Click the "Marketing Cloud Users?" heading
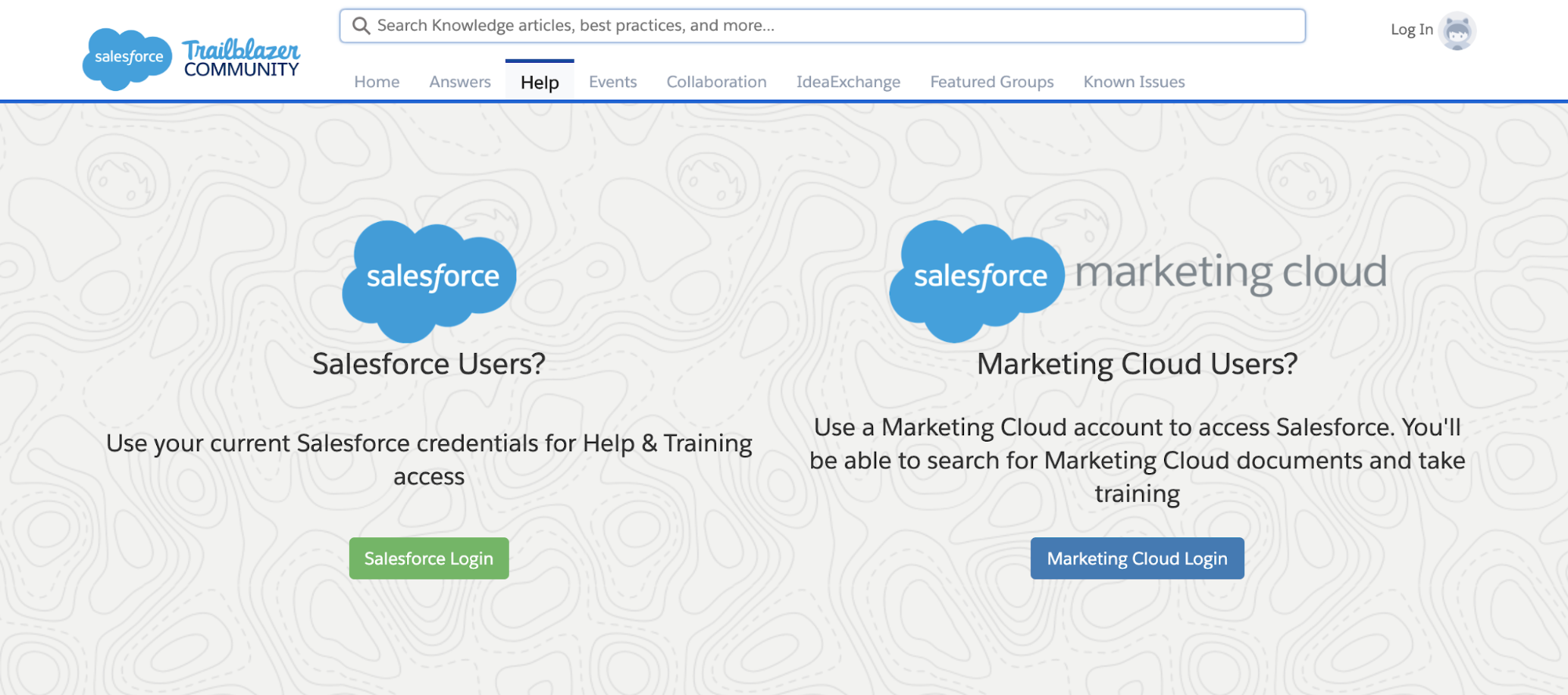The height and width of the screenshot is (695, 1568). click(1137, 364)
